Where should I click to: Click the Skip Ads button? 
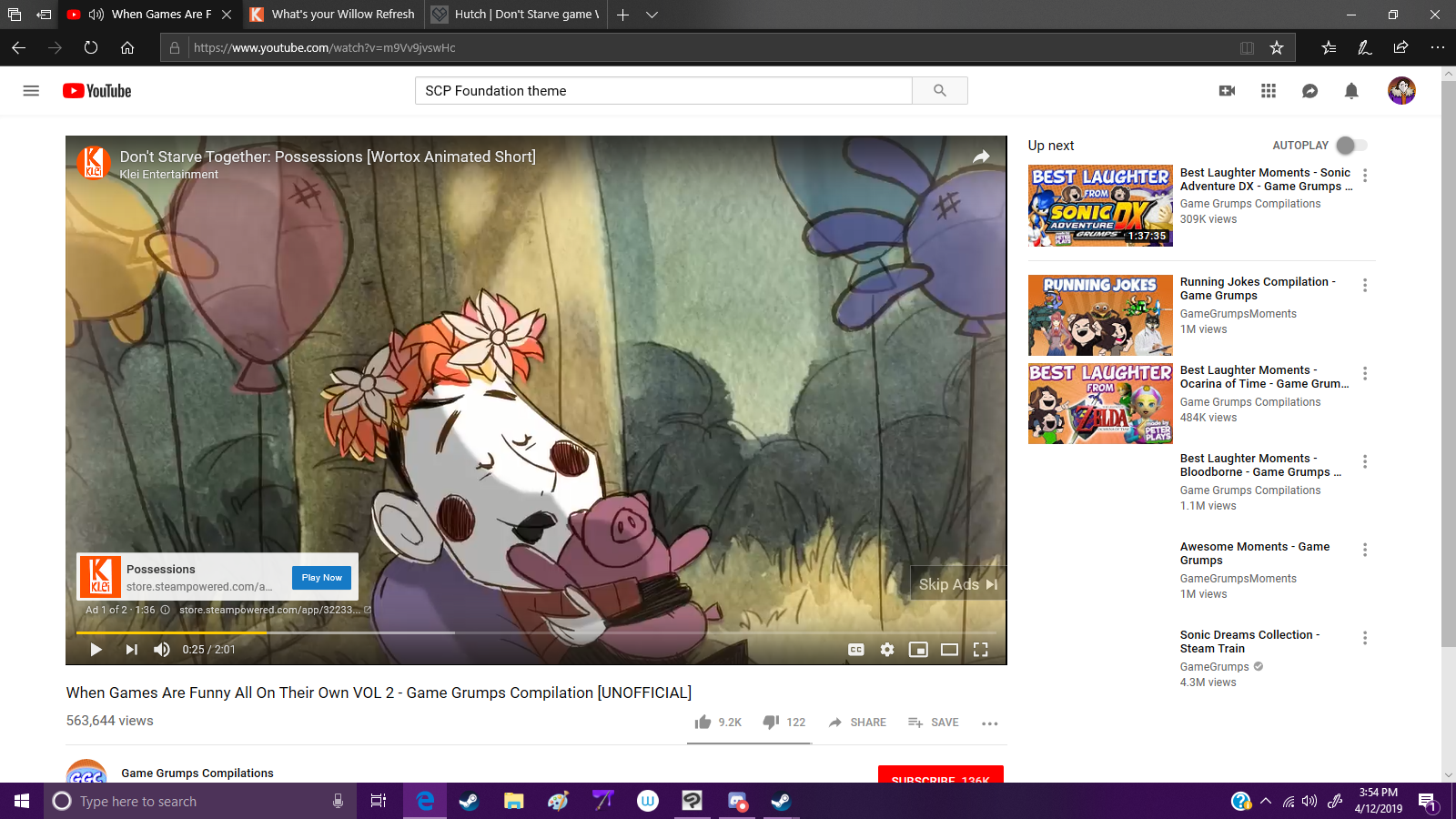[957, 584]
